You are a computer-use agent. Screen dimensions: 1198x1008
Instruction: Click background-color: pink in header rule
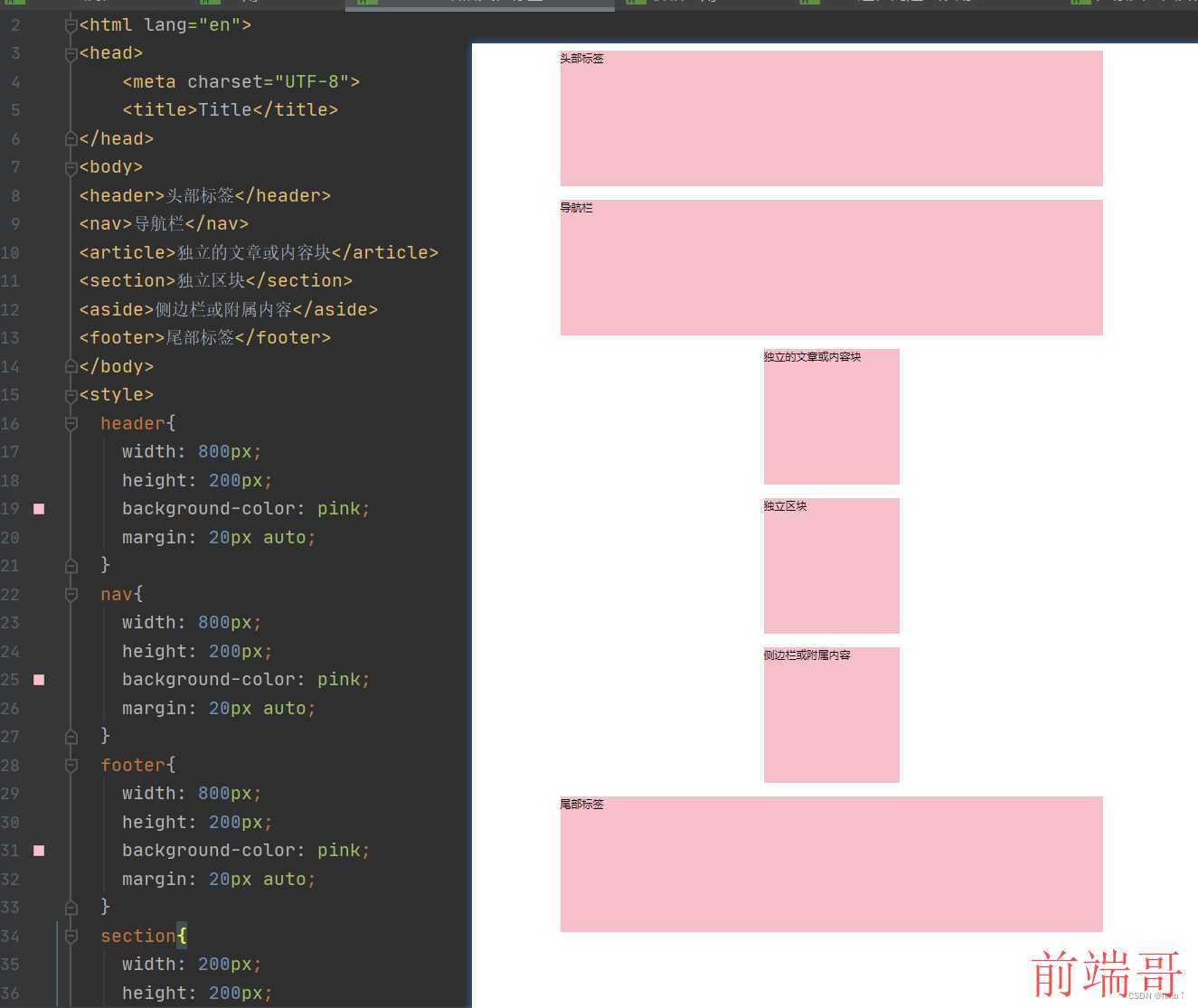(246, 509)
